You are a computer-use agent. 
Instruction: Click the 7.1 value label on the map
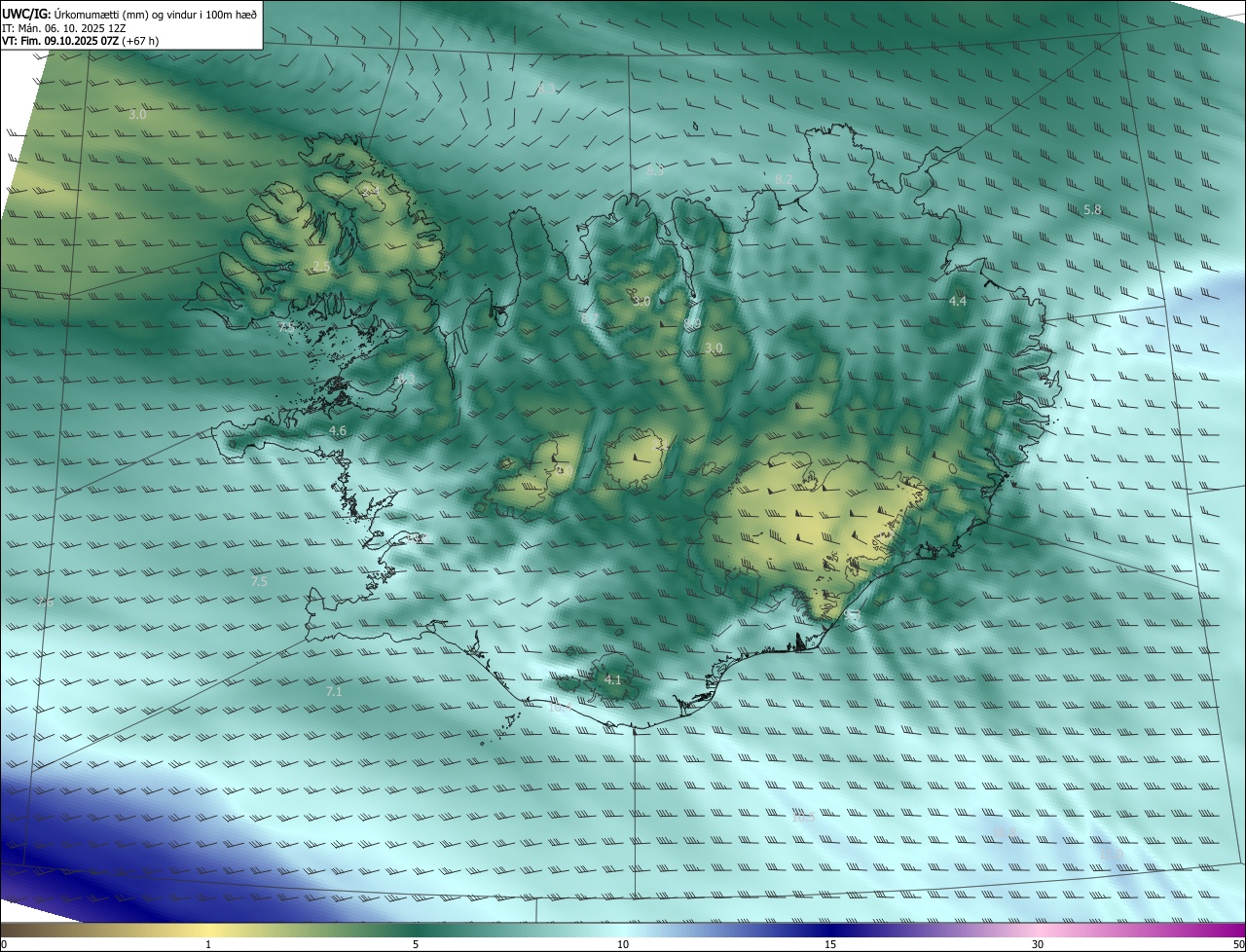click(334, 691)
